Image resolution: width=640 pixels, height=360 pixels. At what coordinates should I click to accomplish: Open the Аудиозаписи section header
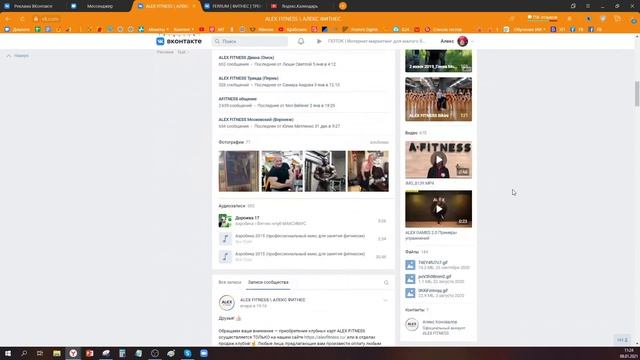click(231, 206)
